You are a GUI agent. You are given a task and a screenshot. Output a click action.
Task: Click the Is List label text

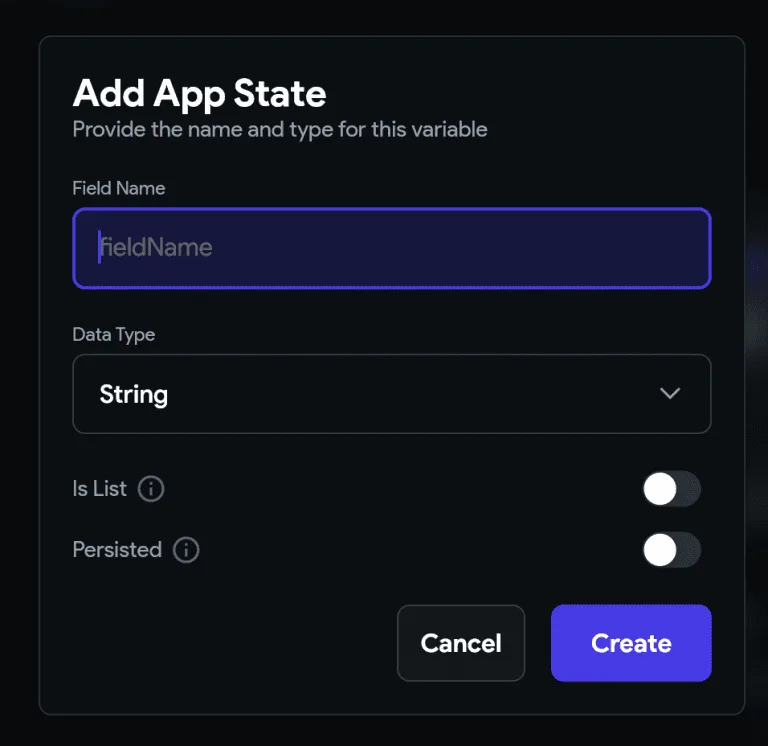click(100, 489)
